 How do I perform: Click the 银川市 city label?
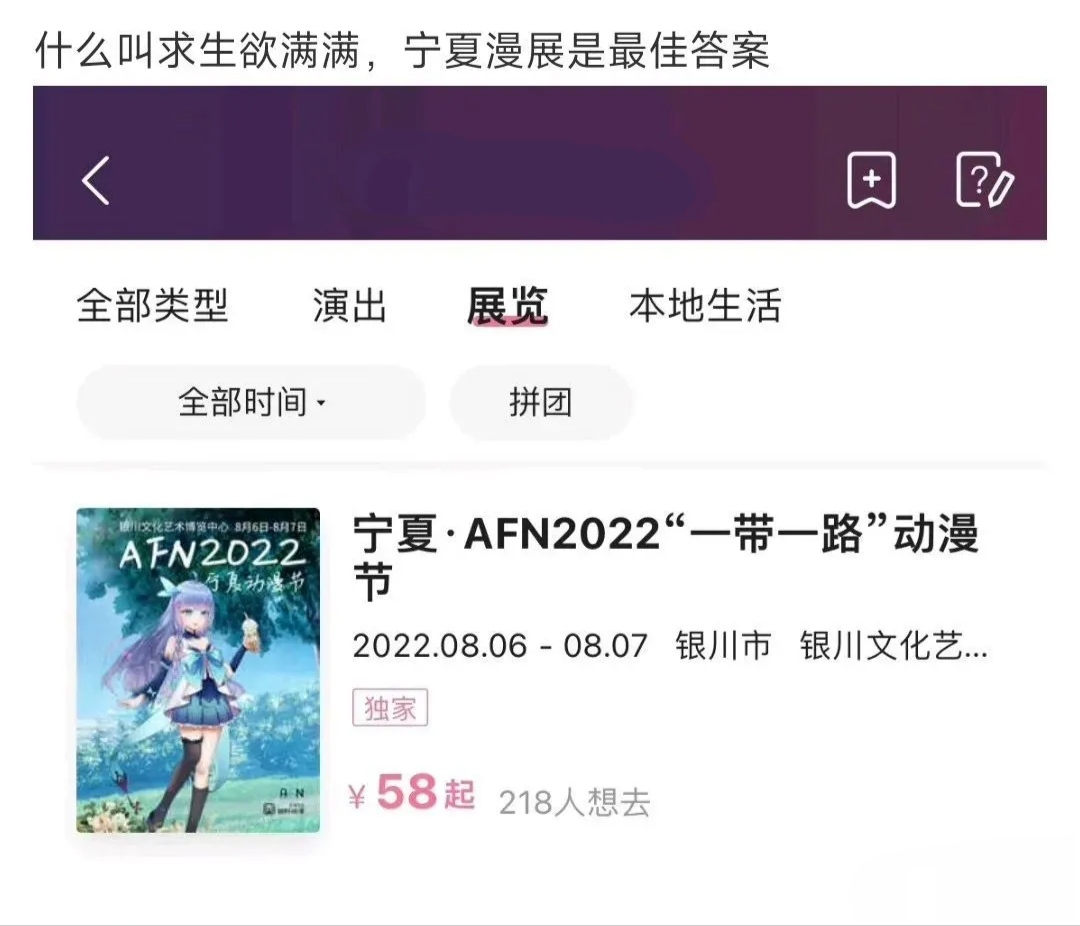723,646
